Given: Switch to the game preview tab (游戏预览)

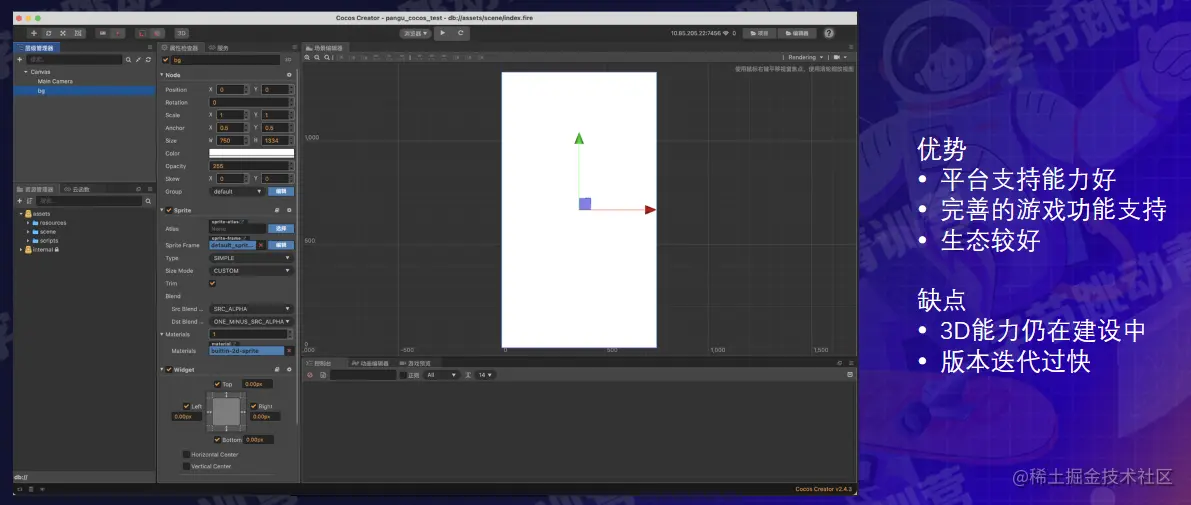Looking at the screenshot, I should (x=415, y=363).
